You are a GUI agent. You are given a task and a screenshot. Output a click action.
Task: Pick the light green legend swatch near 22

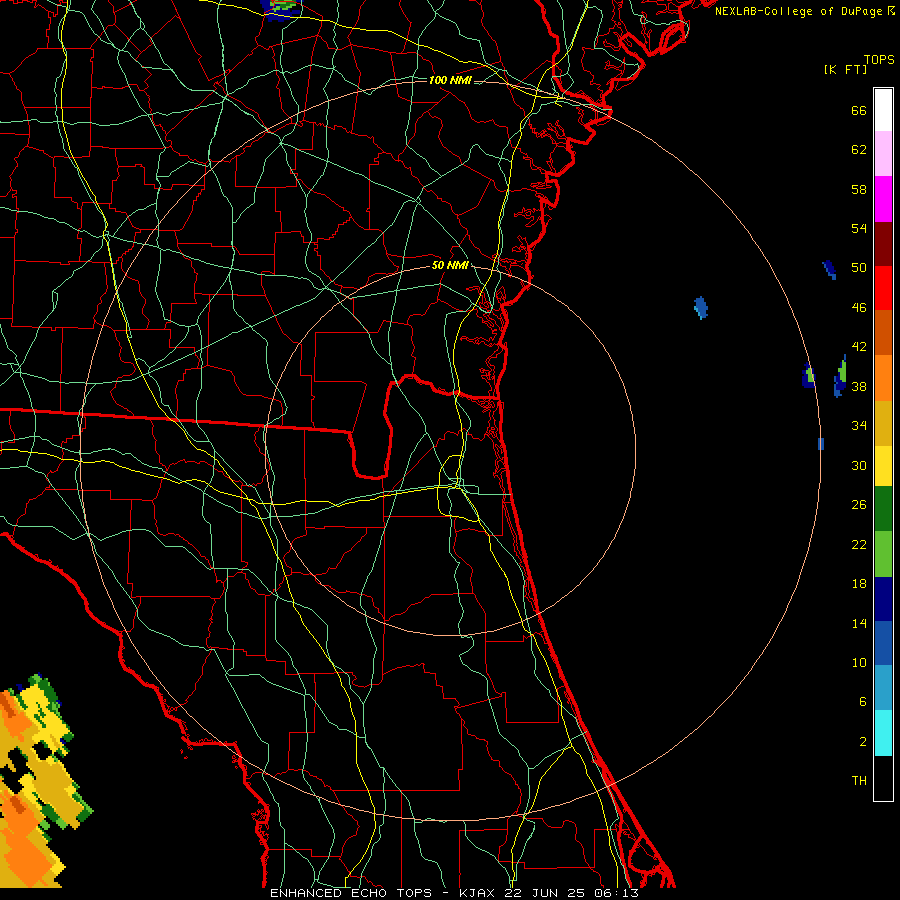[x=883, y=554]
